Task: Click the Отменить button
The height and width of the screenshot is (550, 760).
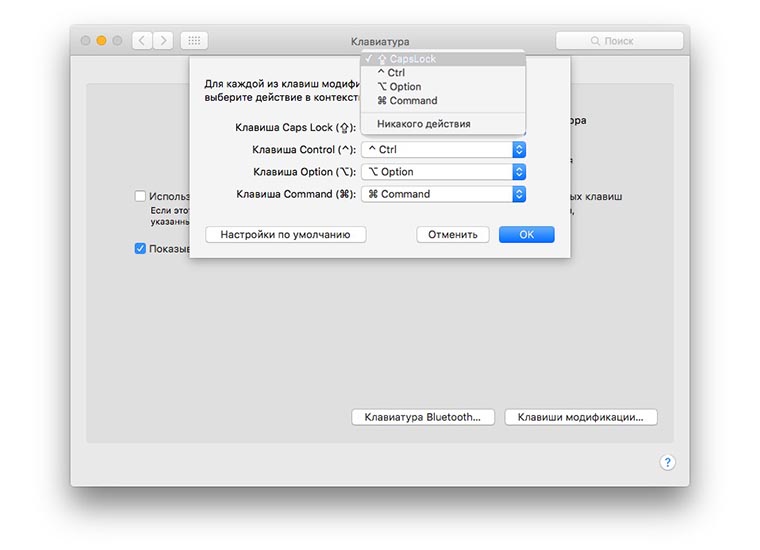Action: point(453,235)
